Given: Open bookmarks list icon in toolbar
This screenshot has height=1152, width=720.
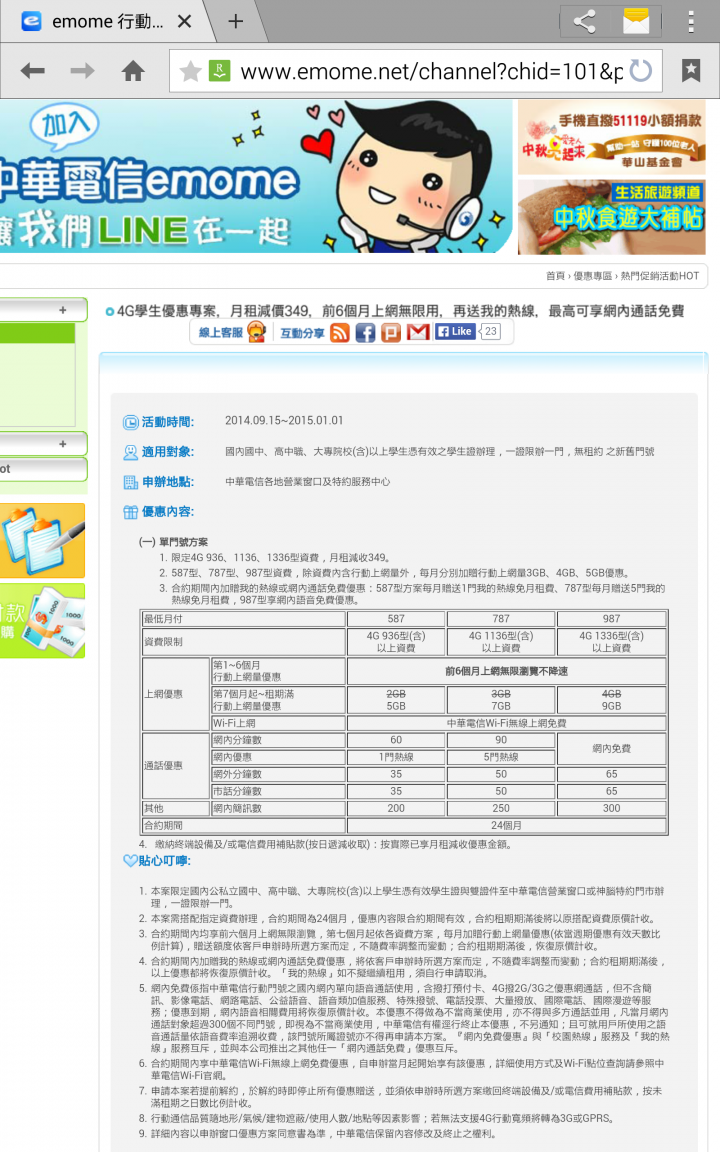Looking at the screenshot, I should [x=691, y=71].
